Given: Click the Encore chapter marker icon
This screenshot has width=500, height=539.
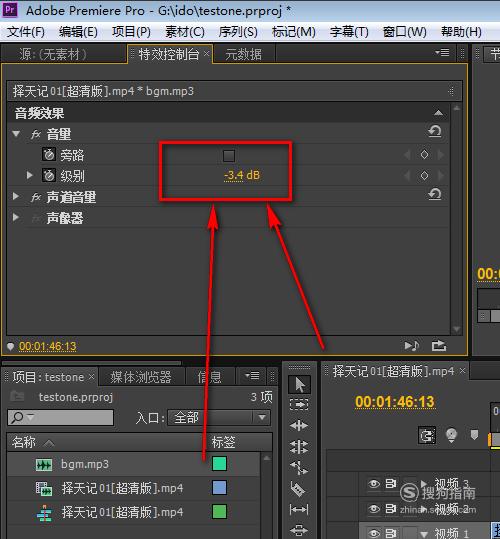Looking at the screenshot, I should (x=451, y=435).
